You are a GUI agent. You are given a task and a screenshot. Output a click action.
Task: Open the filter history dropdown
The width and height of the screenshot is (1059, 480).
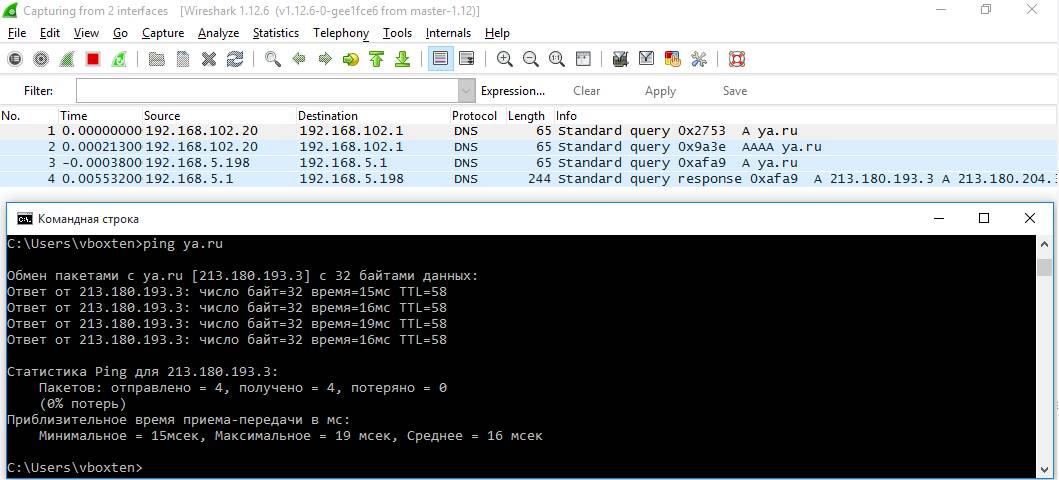tap(466, 91)
